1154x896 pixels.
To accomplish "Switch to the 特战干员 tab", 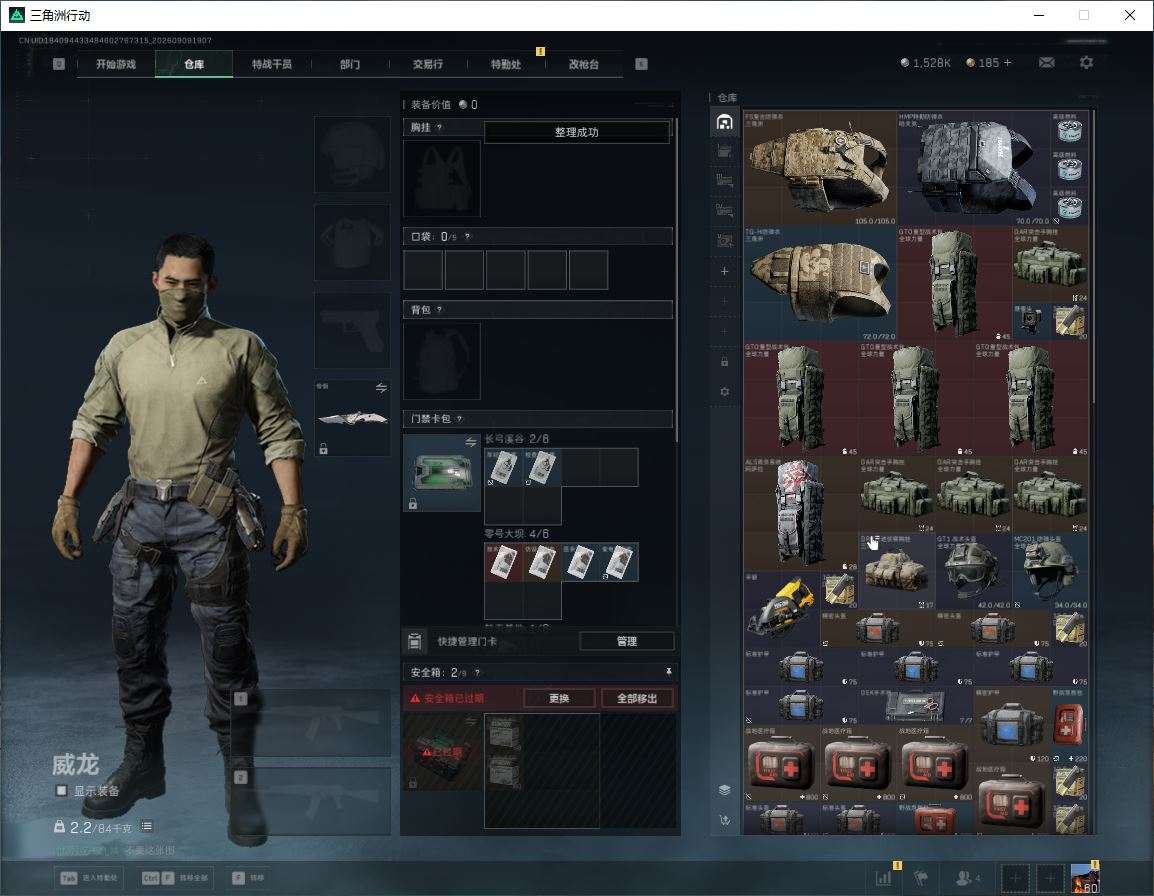I will (272, 64).
